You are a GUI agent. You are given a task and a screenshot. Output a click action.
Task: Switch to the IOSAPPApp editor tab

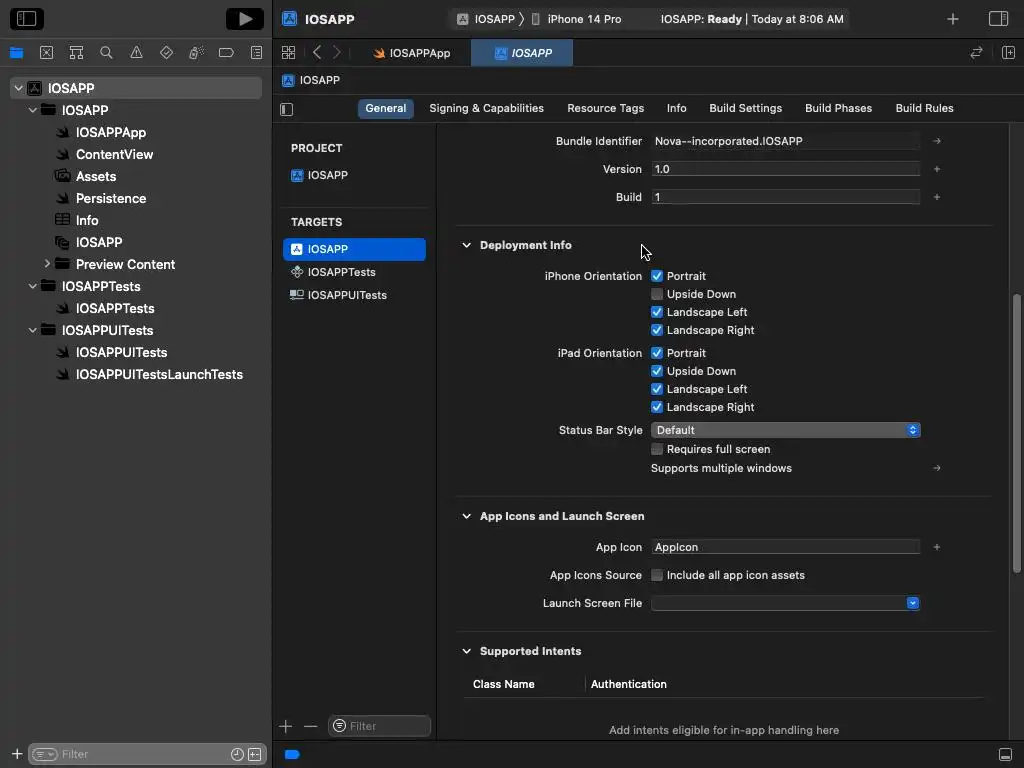(x=412, y=53)
